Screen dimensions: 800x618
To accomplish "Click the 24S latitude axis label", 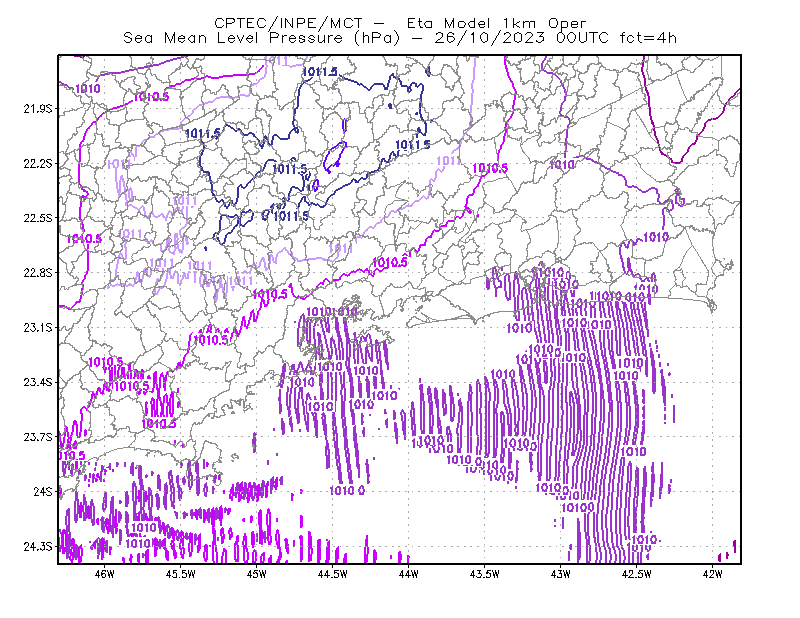I will (43, 491).
